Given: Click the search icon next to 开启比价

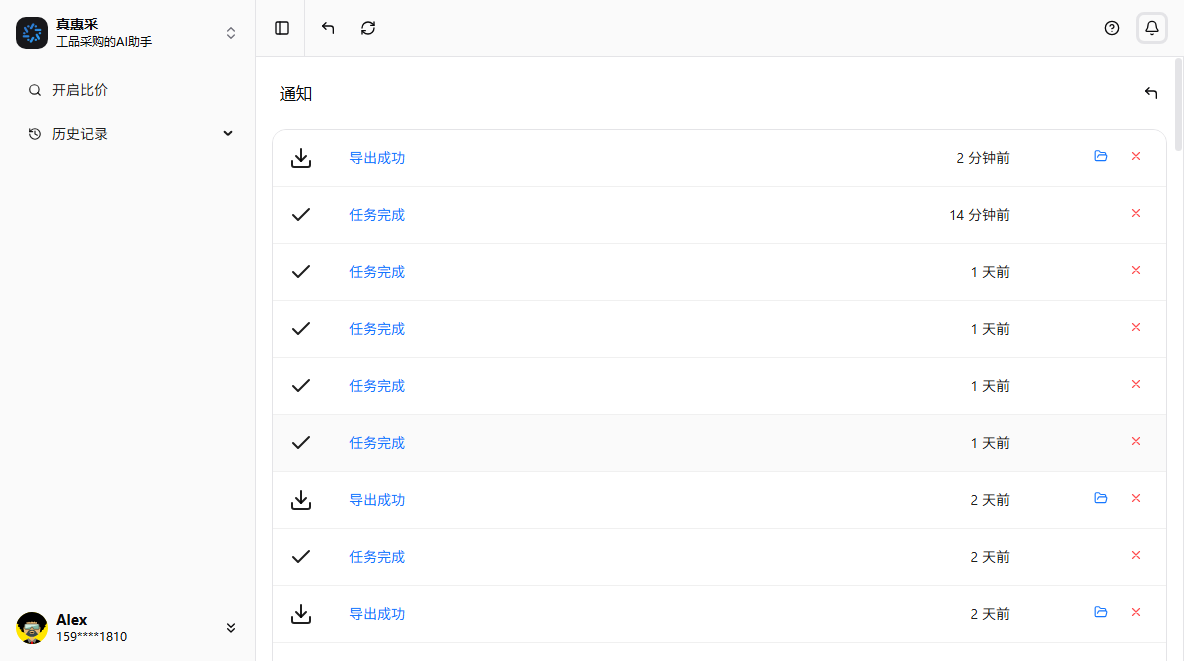Looking at the screenshot, I should pos(33,89).
